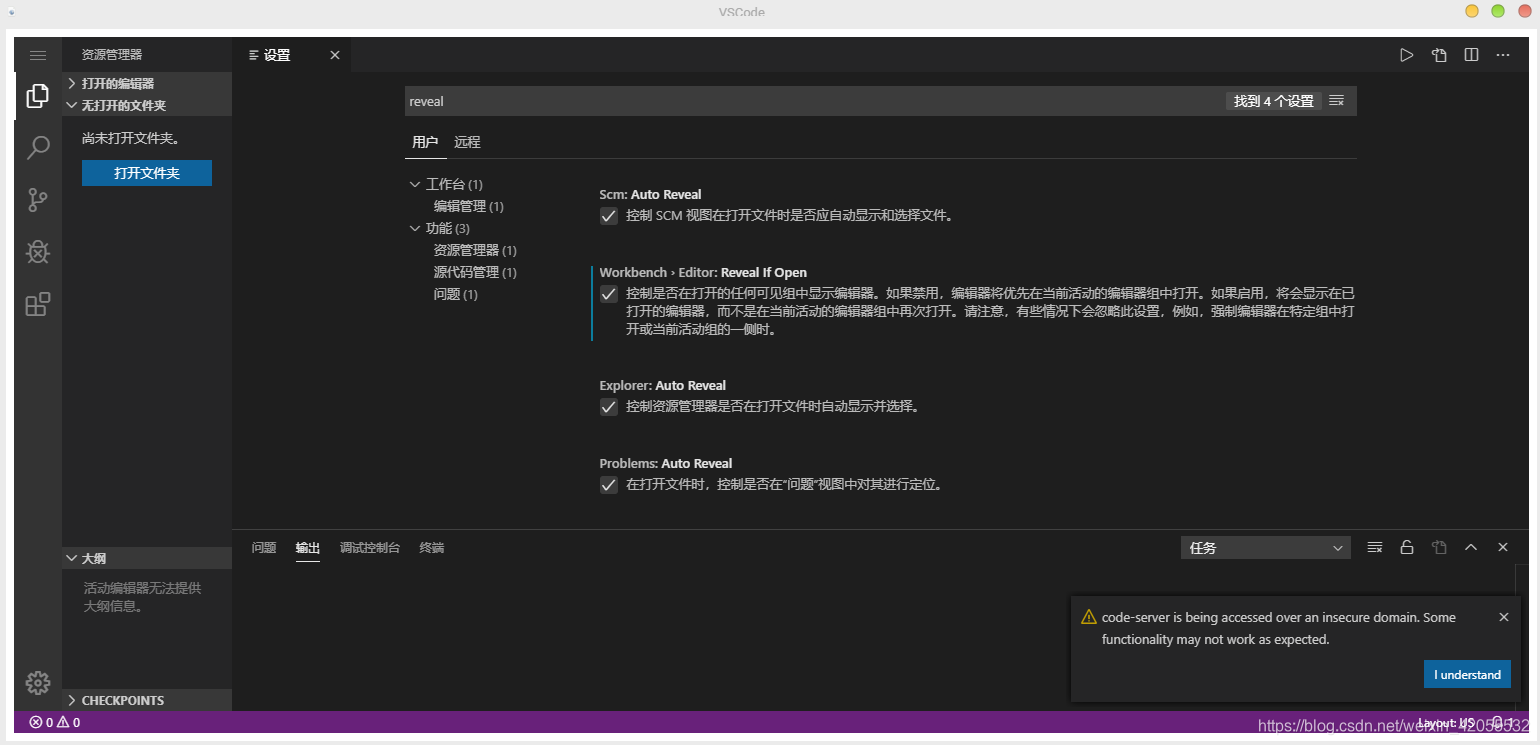Click the 打开文件夹 button
Image resolution: width=1540 pixels, height=745 pixels.
(x=147, y=173)
